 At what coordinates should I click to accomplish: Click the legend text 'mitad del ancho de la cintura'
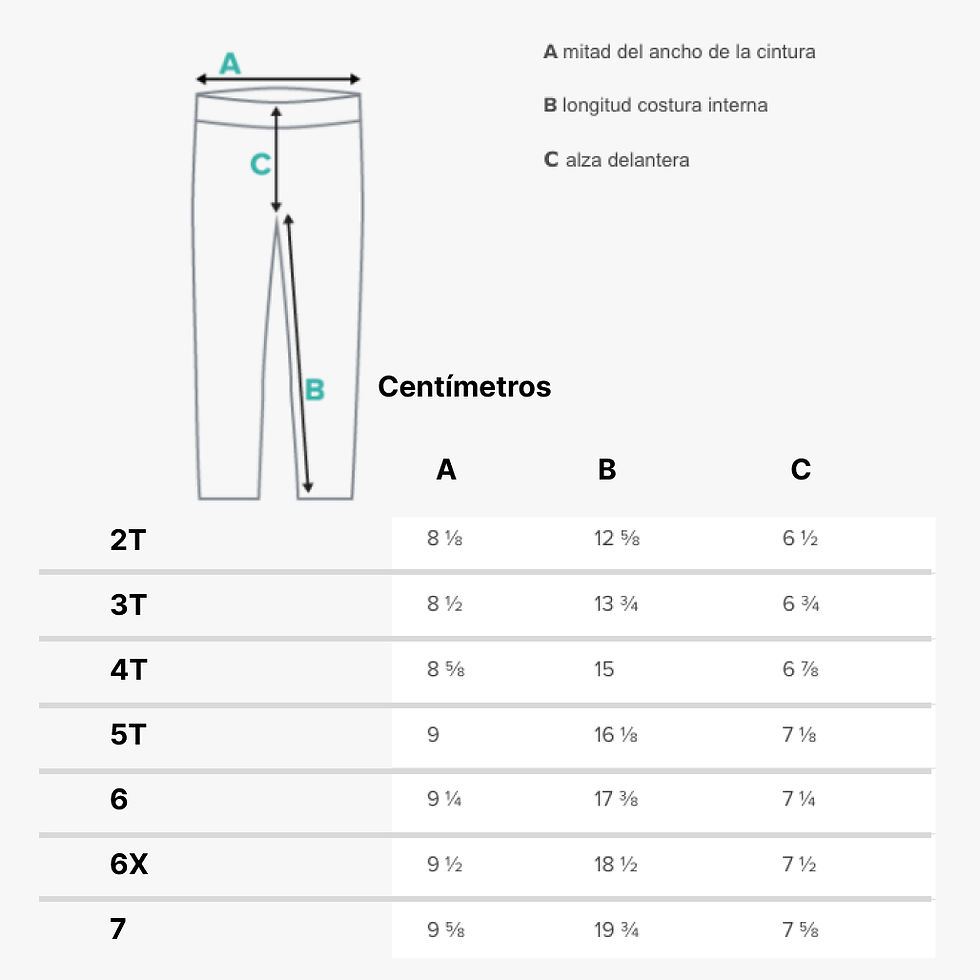(689, 52)
